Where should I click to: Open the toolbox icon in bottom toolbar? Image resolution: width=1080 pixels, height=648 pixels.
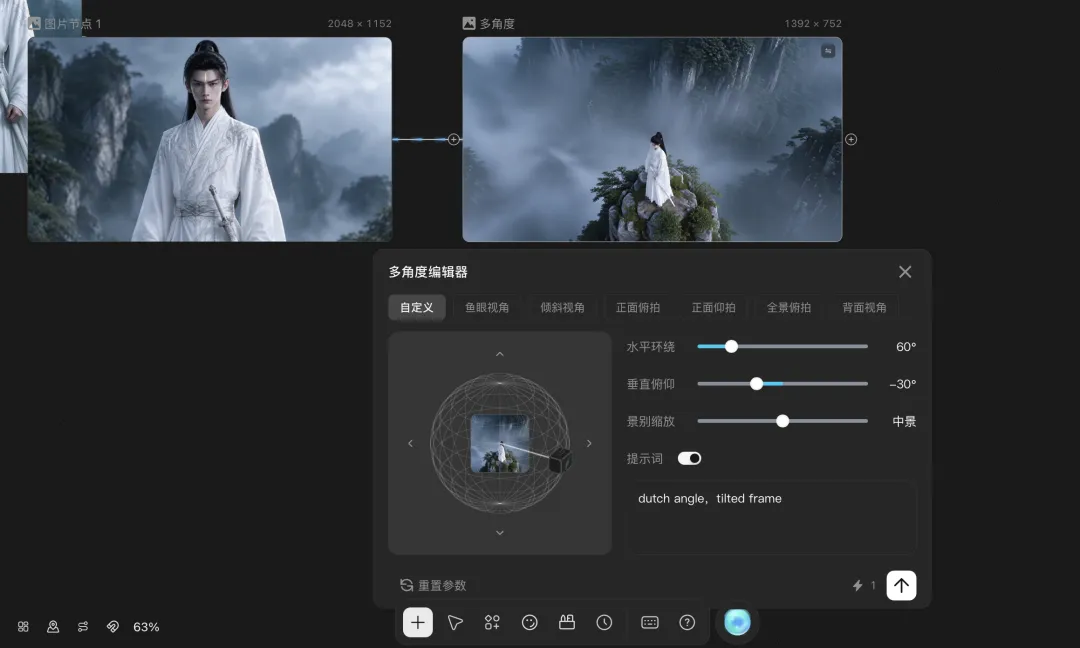click(x=567, y=623)
